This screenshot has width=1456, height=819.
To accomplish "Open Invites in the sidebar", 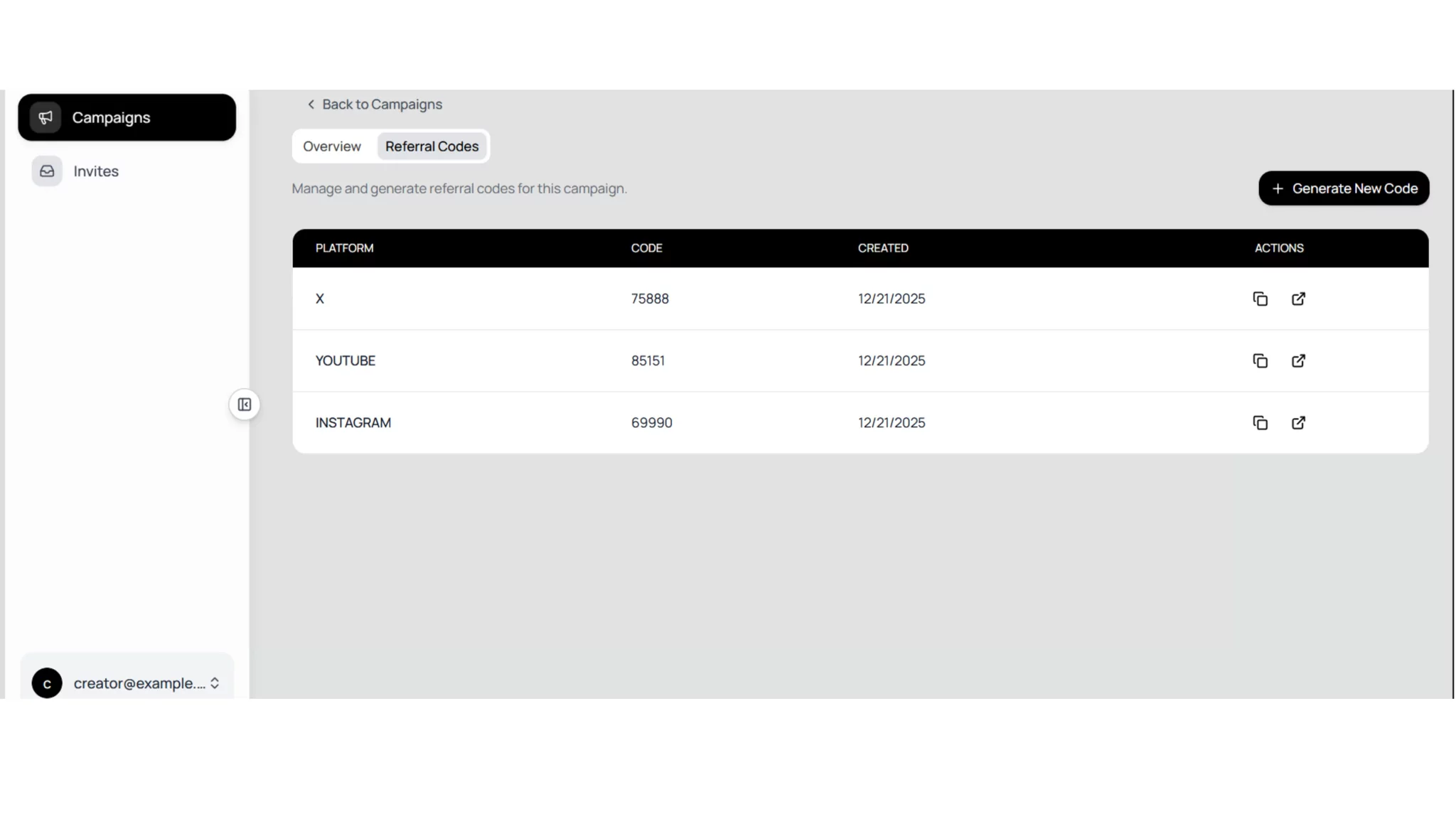I will click(x=96, y=171).
